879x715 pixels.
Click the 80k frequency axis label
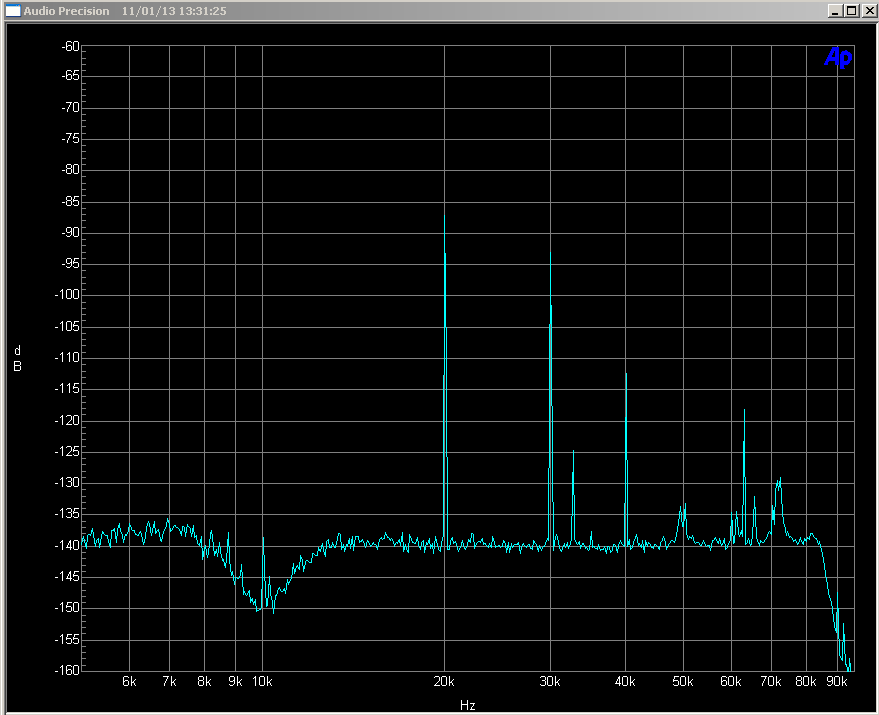coord(806,681)
